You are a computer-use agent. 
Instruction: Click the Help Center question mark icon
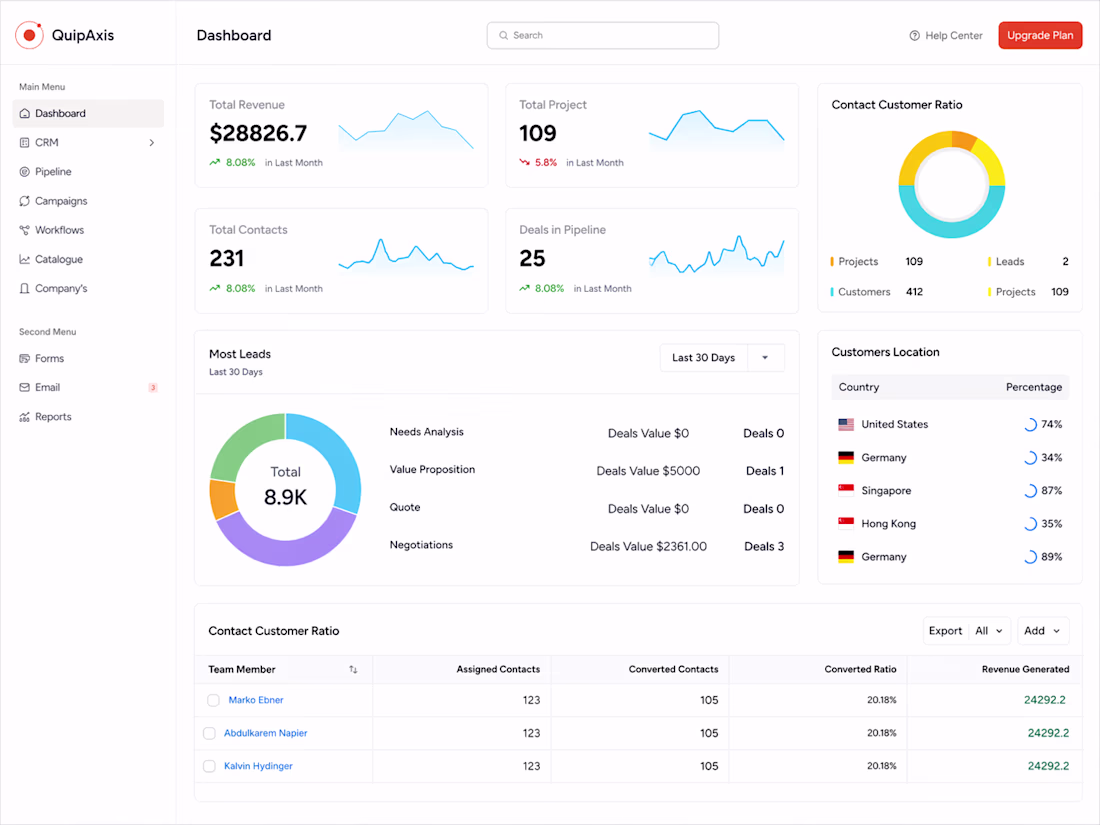[915, 36]
